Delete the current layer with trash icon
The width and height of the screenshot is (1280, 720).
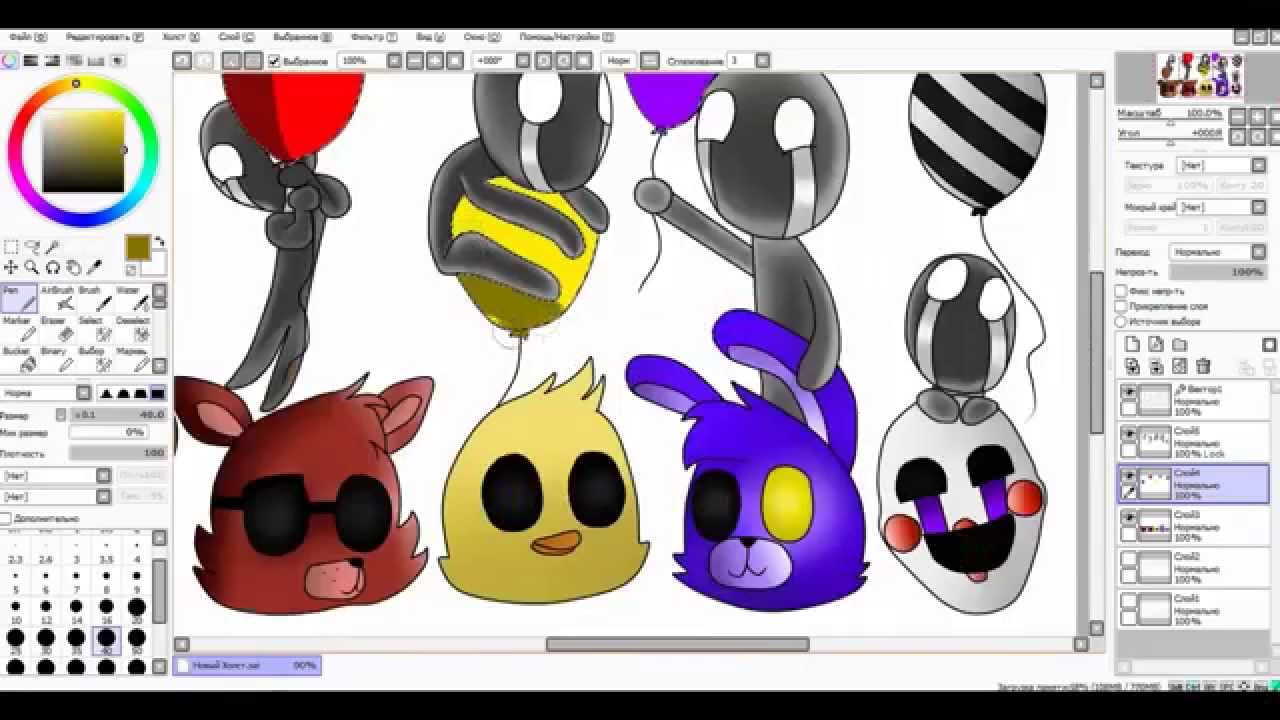click(1204, 367)
